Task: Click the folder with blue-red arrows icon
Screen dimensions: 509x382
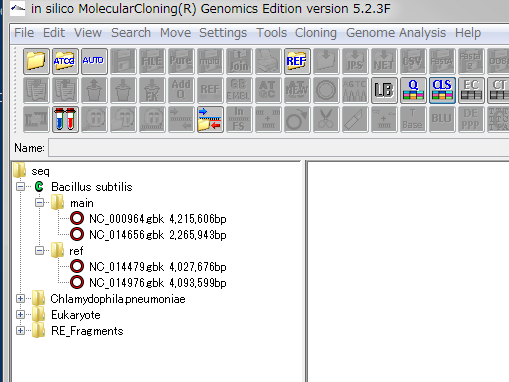Action: pos(210,119)
